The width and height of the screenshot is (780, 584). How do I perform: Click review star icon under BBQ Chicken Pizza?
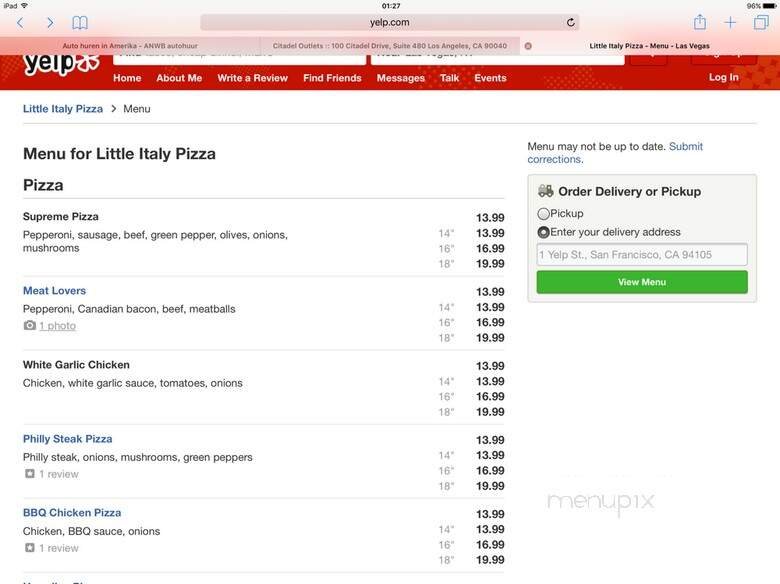(30, 548)
